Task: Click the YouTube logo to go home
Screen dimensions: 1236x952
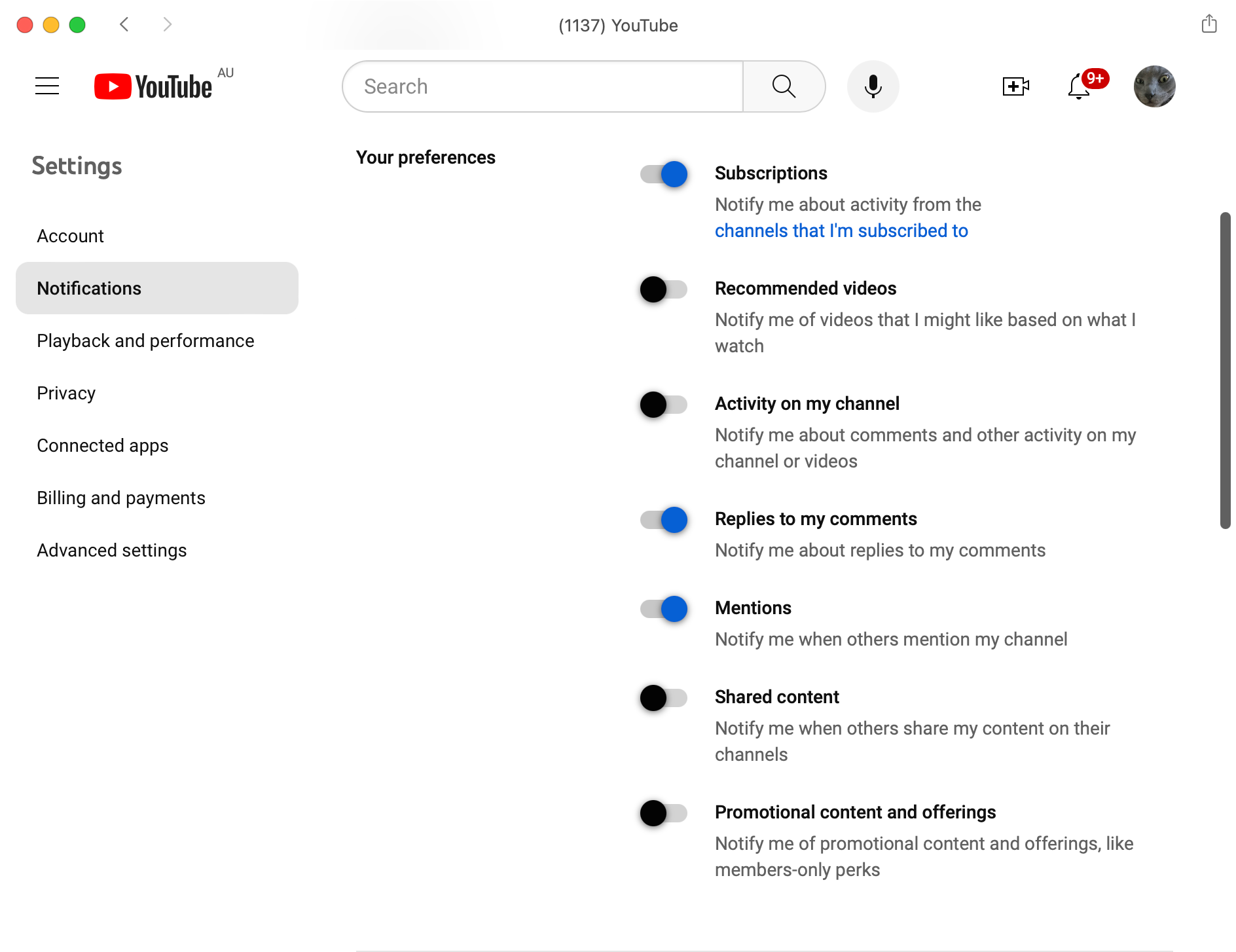Action: [x=152, y=86]
